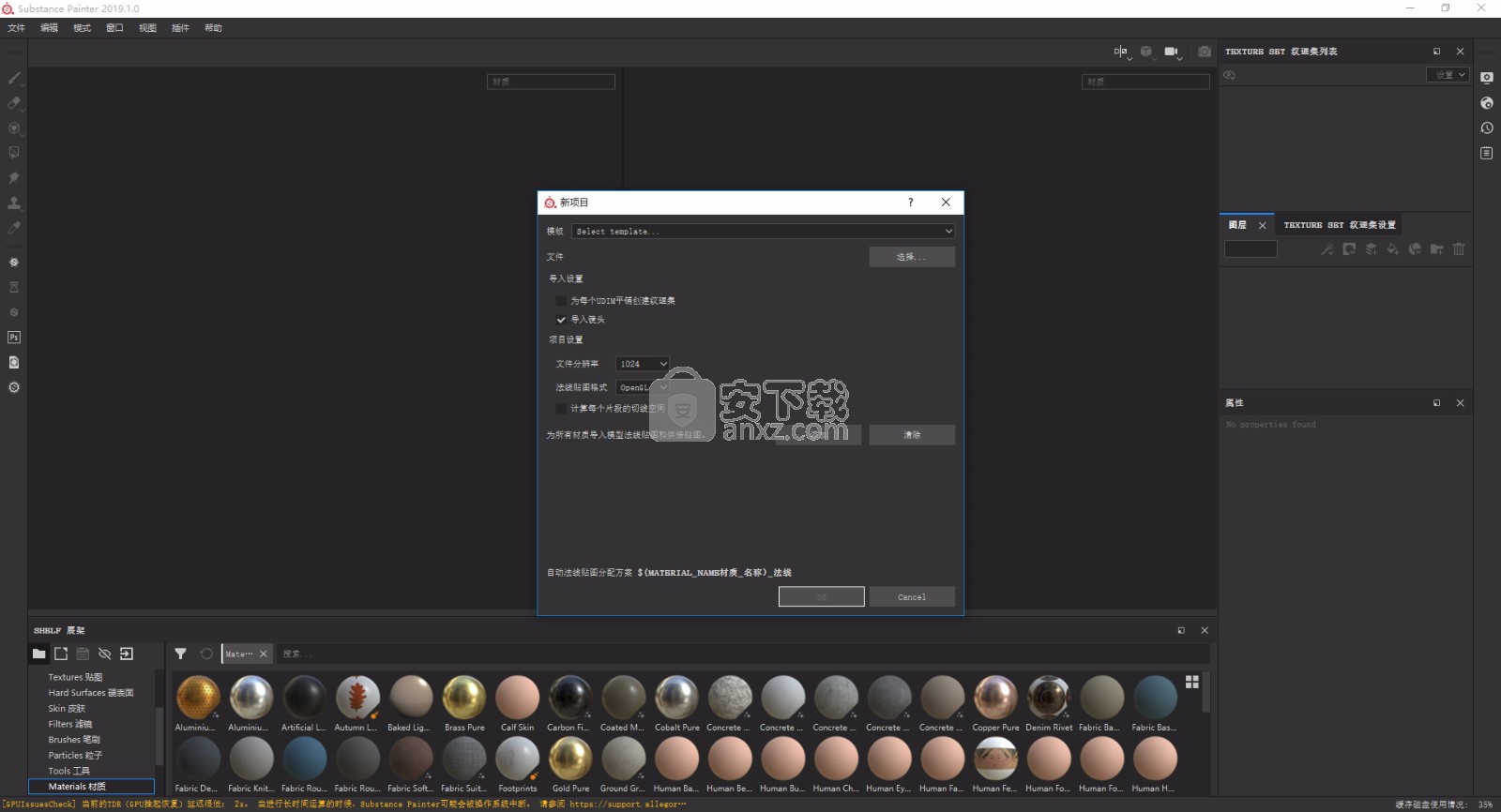Switch to Texture Set 纹理集设置 tab
1501x812 pixels.
(x=1340, y=225)
